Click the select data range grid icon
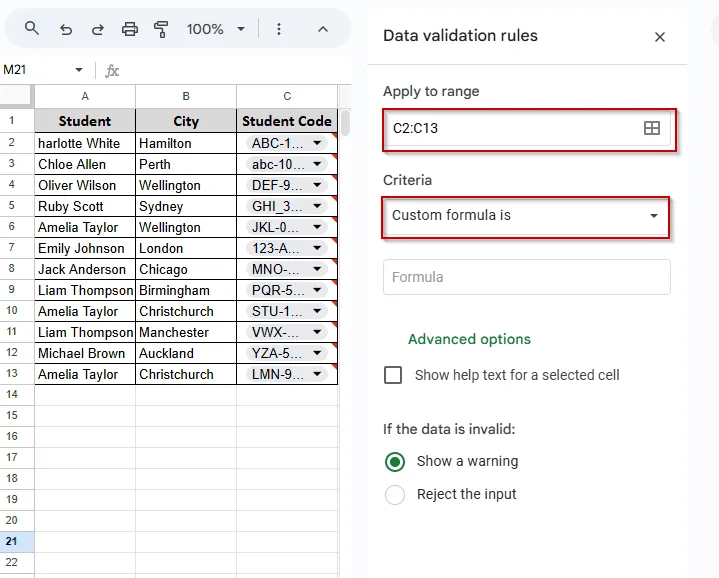Screen dimensions: 719x578 [652, 128]
